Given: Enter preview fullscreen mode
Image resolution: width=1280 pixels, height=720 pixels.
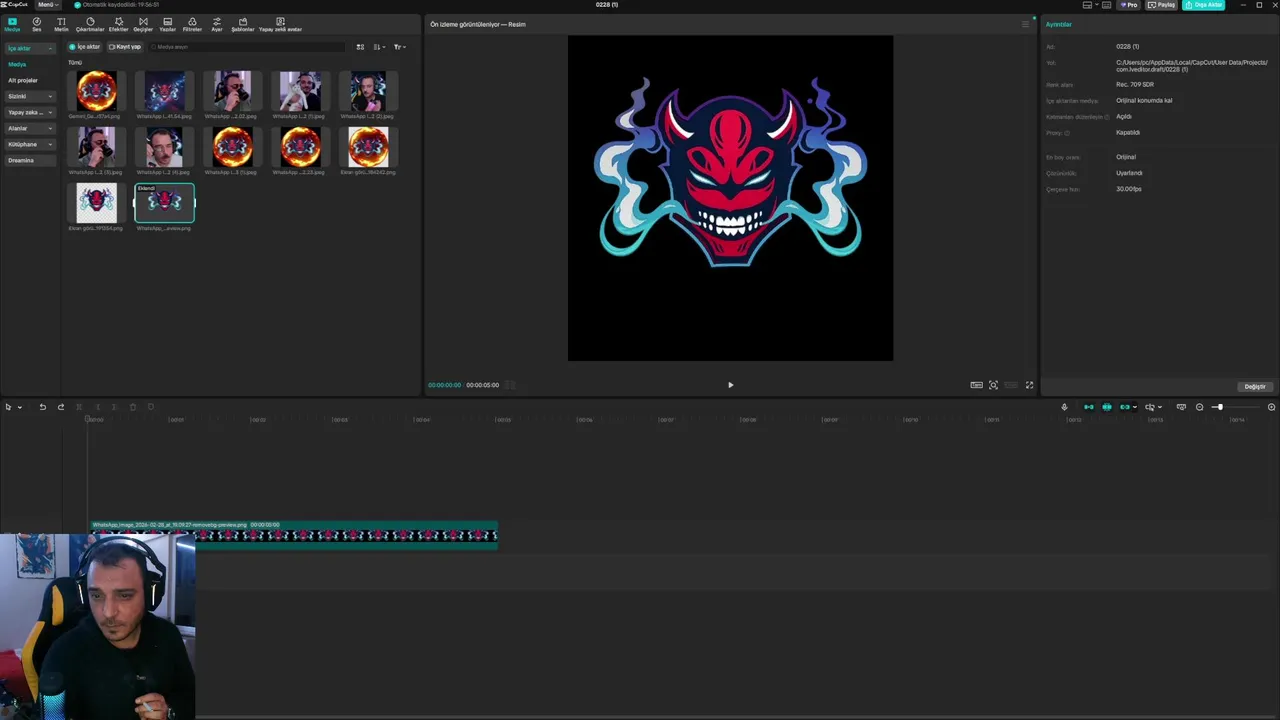Looking at the screenshot, I should (x=1029, y=385).
